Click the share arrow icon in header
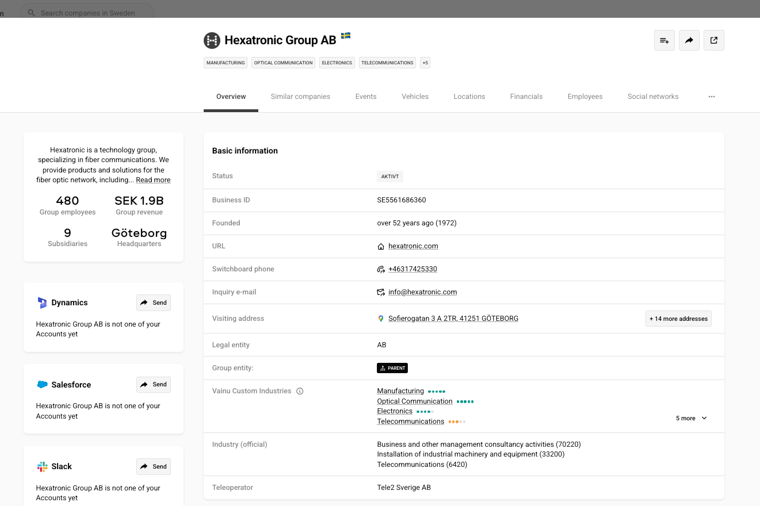This screenshot has width=760, height=506. pos(689,41)
